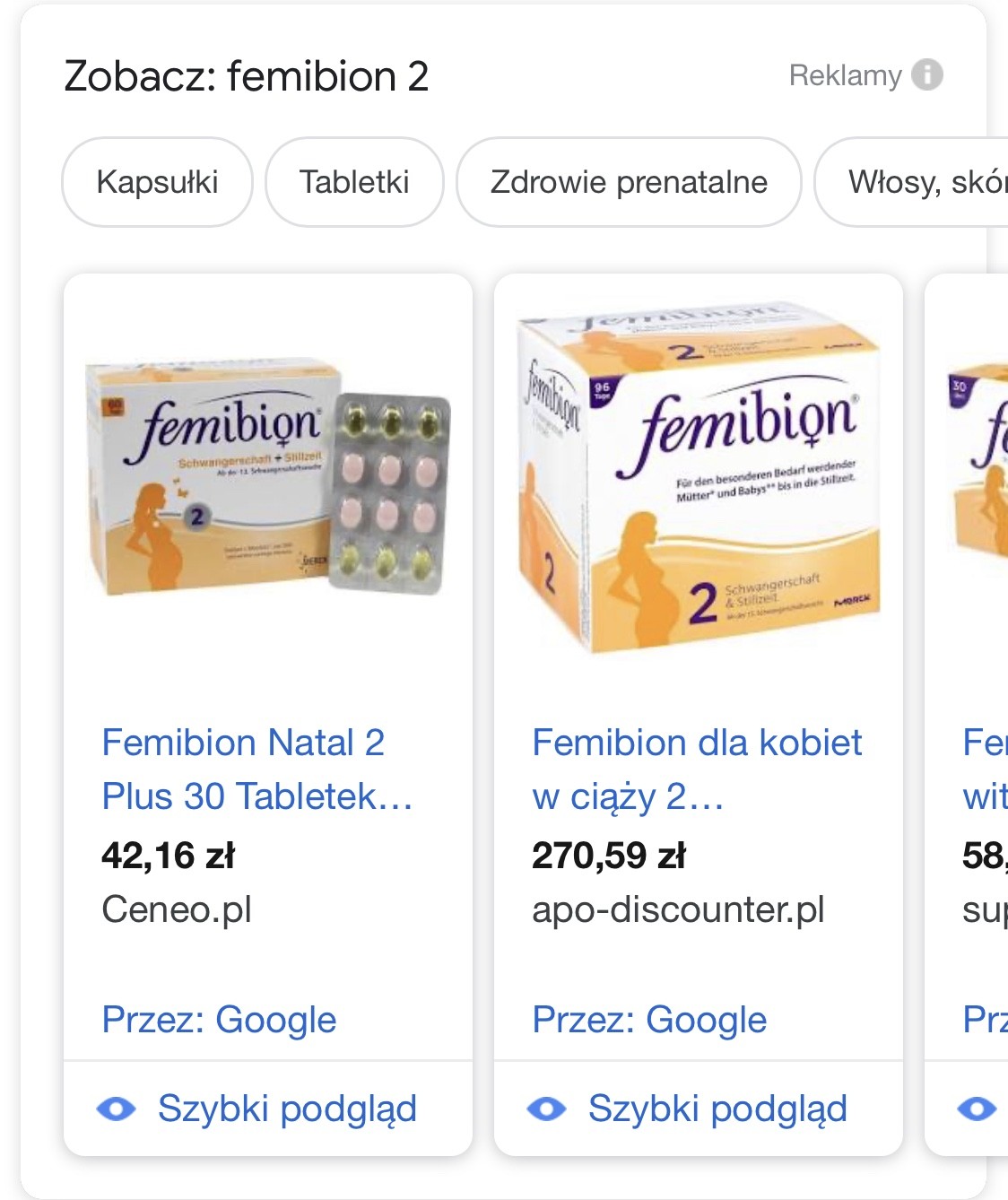The height and width of the screenshot is (1200, 1008).
Task: Click the 42,16 zł price
Action: tap(168, 856)
